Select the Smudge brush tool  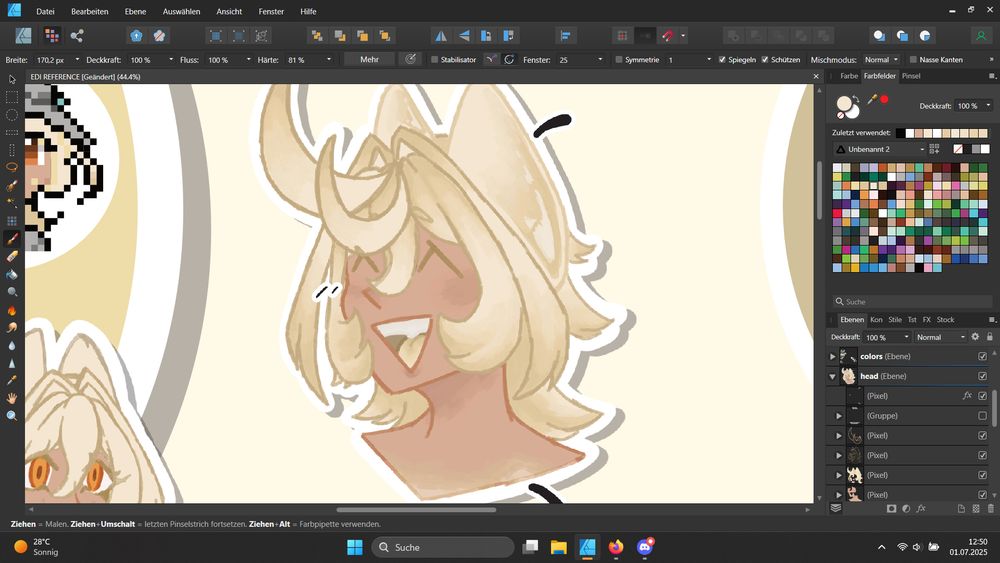[x=12, y=328]
